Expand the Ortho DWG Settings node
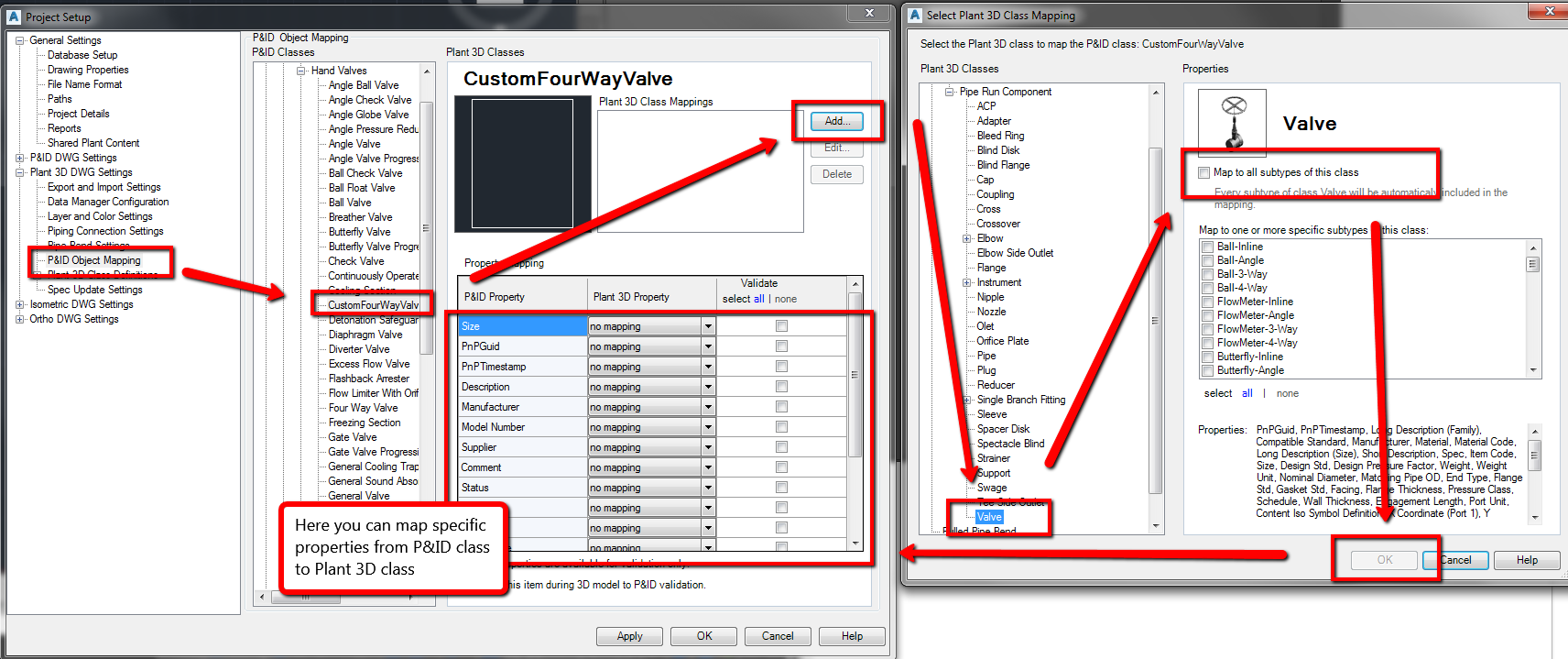Image resolution: width=1568 pixels, height=659 pixels. pyautogui.click(x=20, y=319)
